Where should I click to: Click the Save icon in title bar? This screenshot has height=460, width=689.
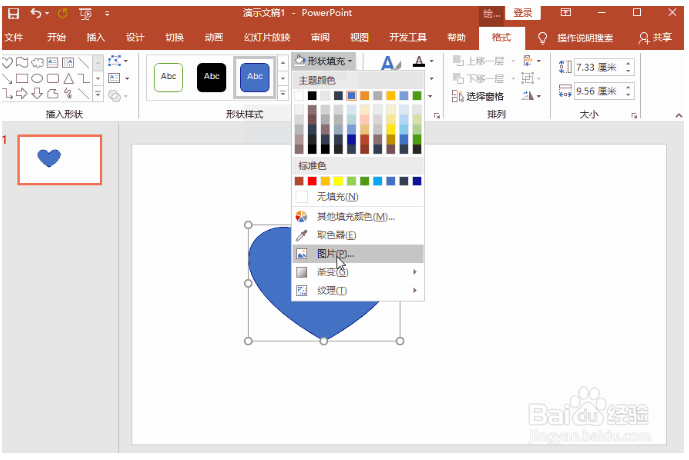[x=14, y=13]
